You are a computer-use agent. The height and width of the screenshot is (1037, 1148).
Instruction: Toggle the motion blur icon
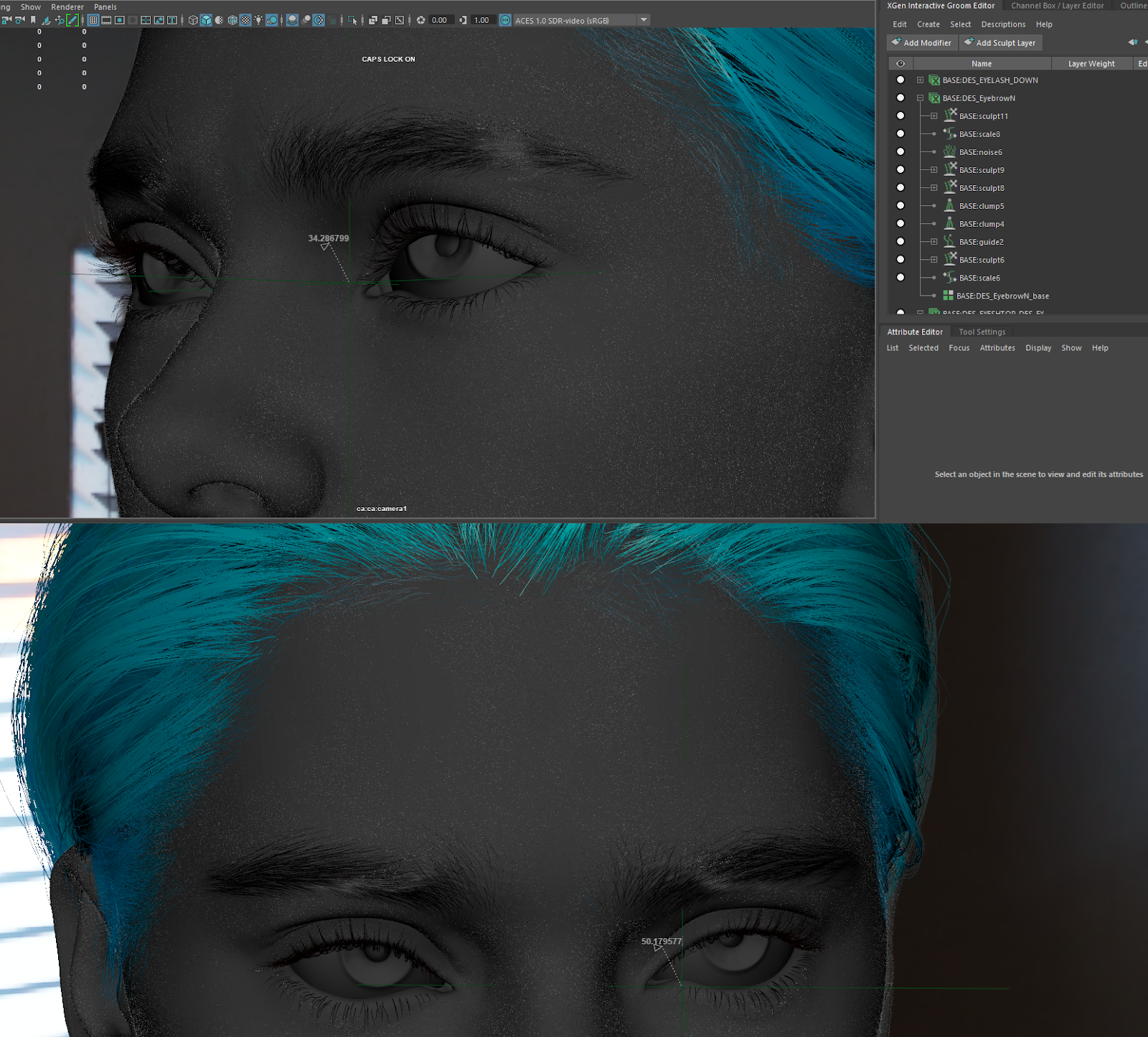click(x=306, y=20)
